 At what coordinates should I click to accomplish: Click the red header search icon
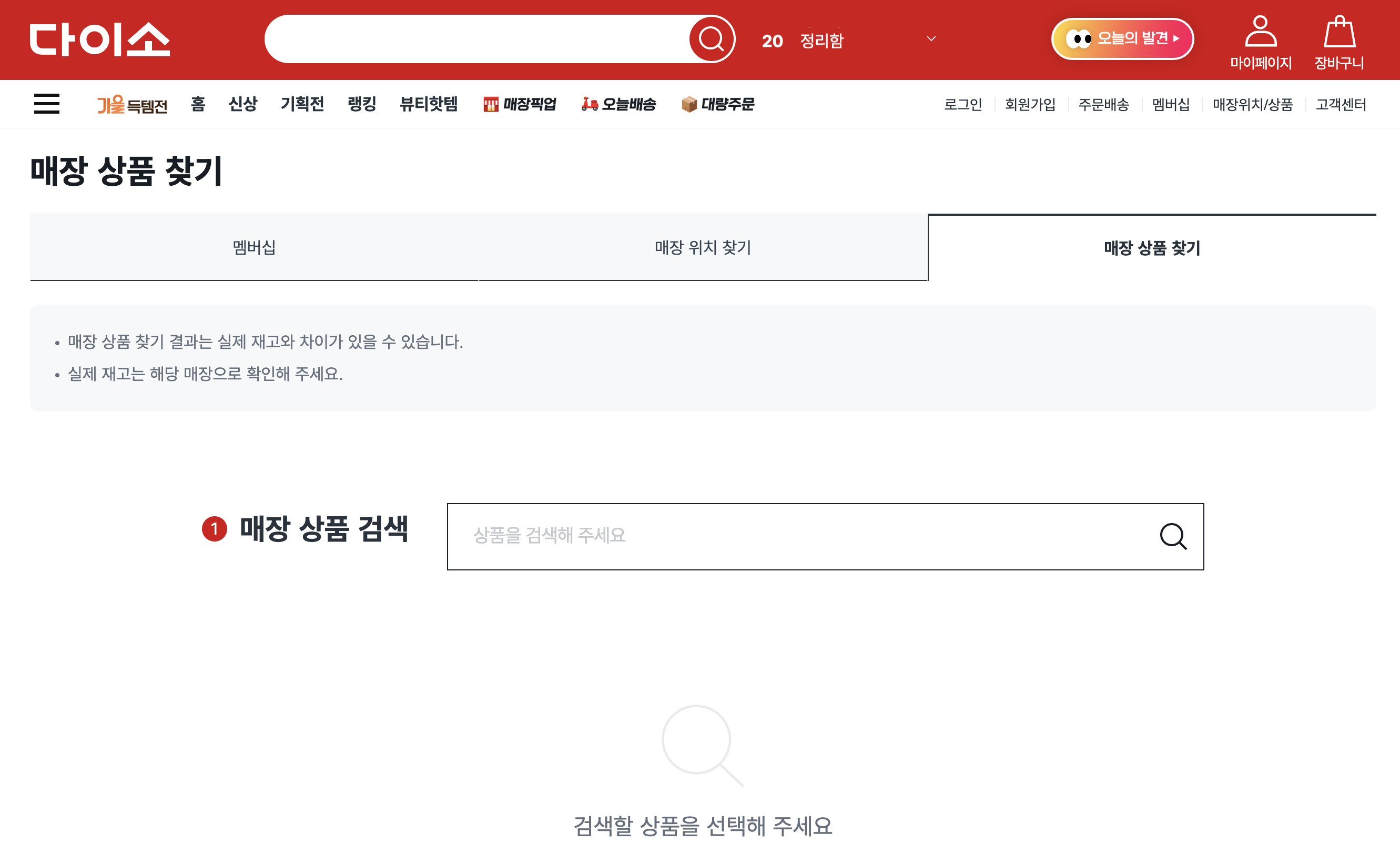tap(711, 39)
